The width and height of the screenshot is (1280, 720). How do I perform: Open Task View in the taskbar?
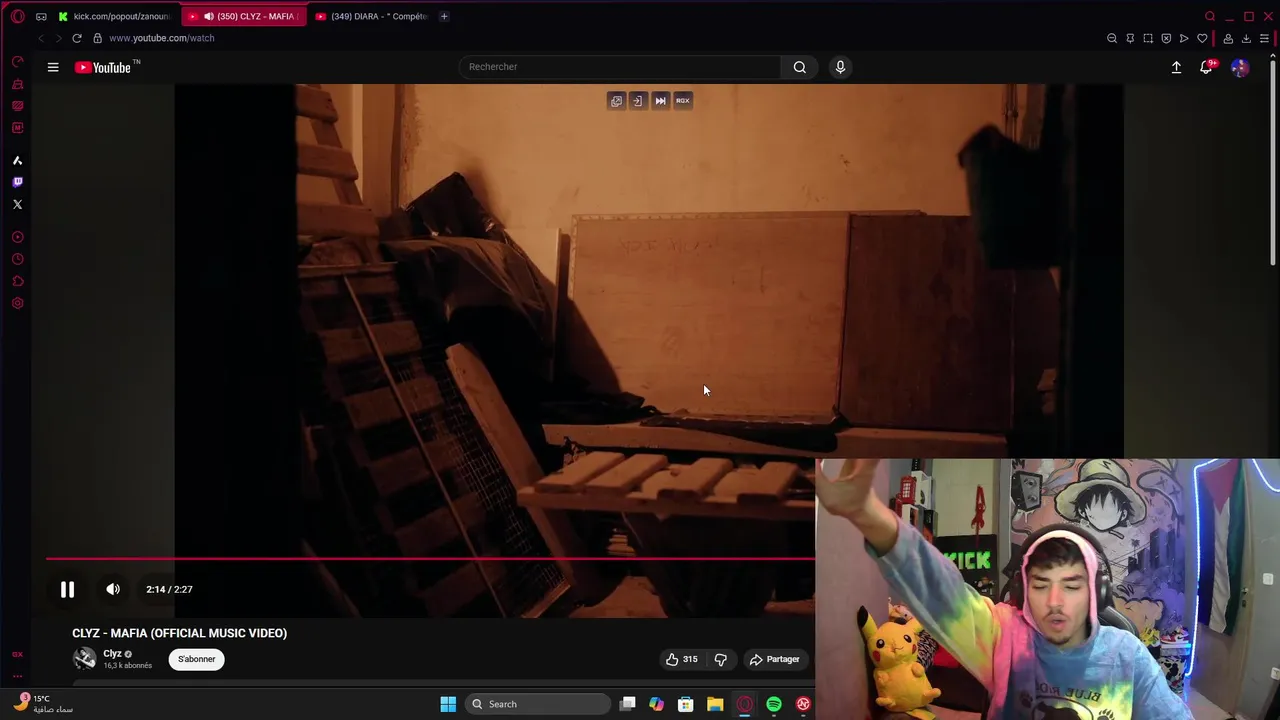pyautogui.click(x=627, y=704)
